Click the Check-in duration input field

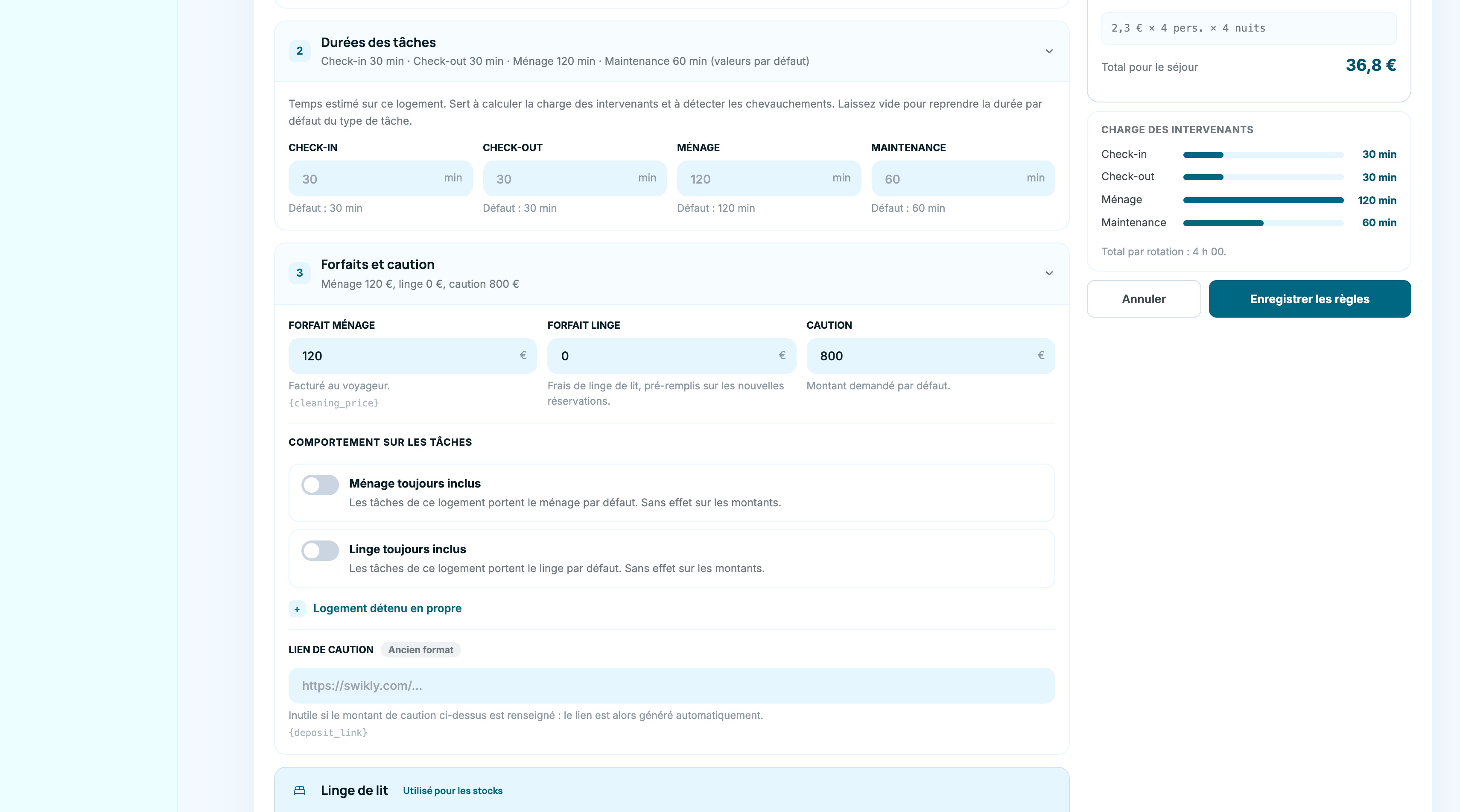click(x=380, y=178)
